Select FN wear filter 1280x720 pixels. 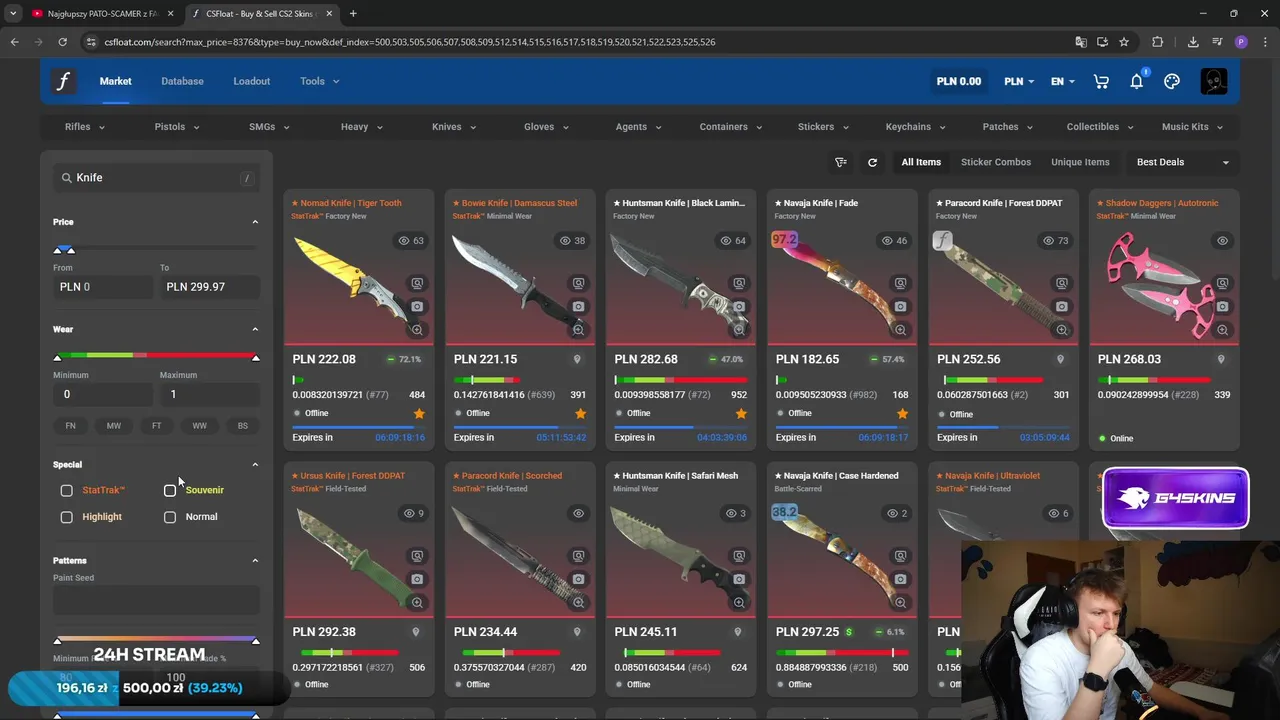[x=70, y=426]
